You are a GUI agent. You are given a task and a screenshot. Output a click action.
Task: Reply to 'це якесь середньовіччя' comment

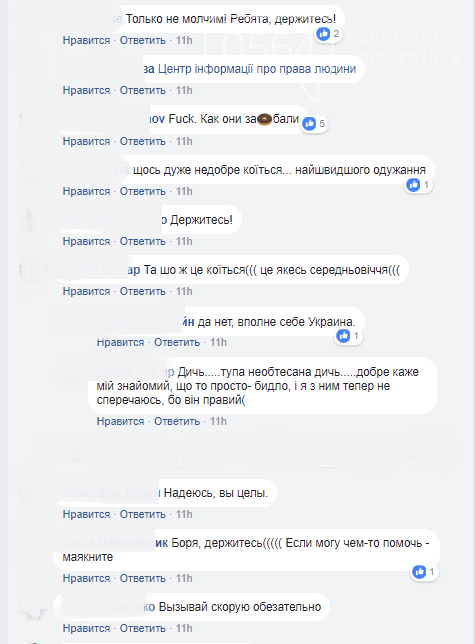(x=142, y=292)
